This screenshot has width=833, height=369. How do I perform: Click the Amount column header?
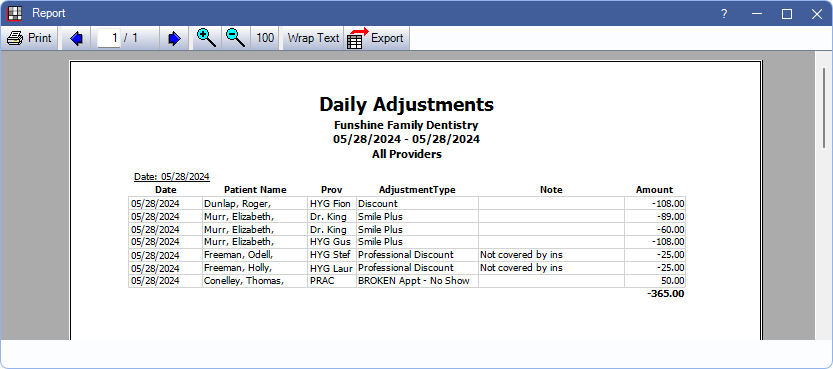(654, 190)
